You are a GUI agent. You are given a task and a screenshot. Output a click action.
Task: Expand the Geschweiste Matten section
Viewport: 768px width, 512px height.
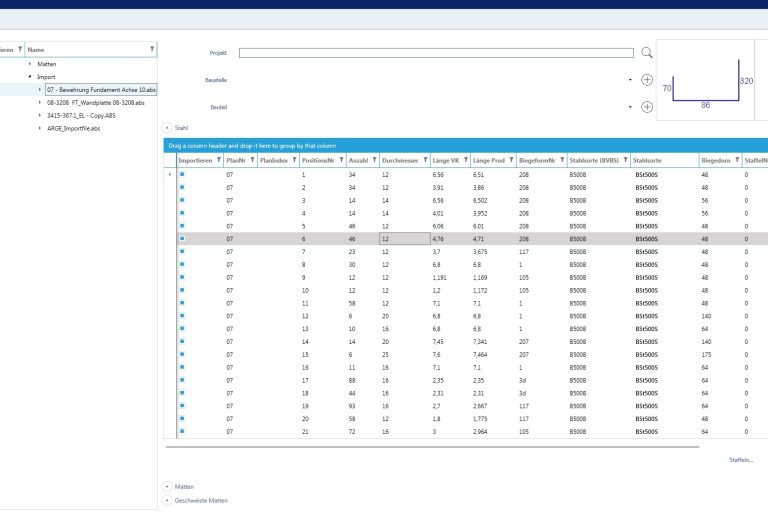click(x=167, y=499)
